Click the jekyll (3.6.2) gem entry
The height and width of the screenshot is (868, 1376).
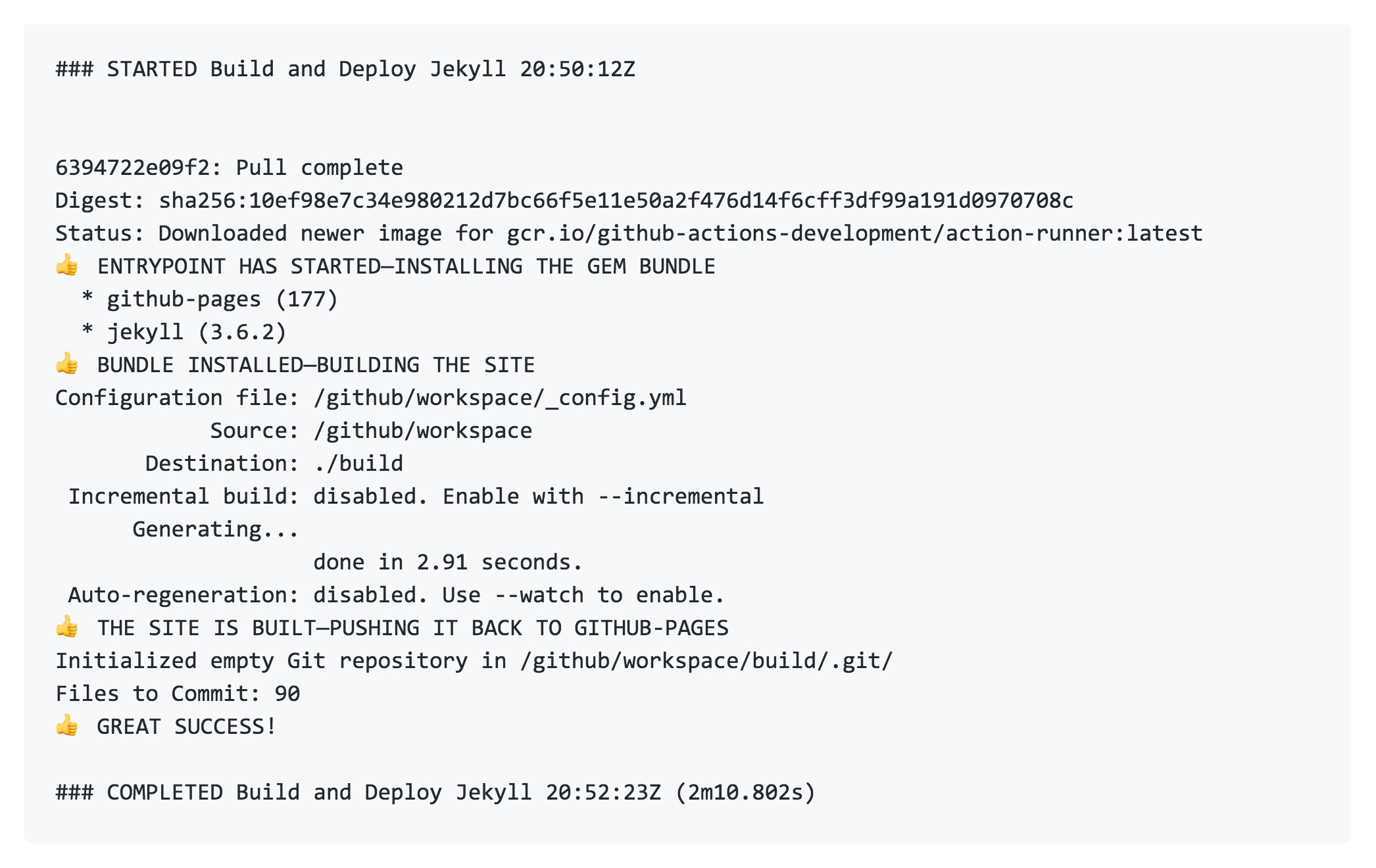coord(196,332)
